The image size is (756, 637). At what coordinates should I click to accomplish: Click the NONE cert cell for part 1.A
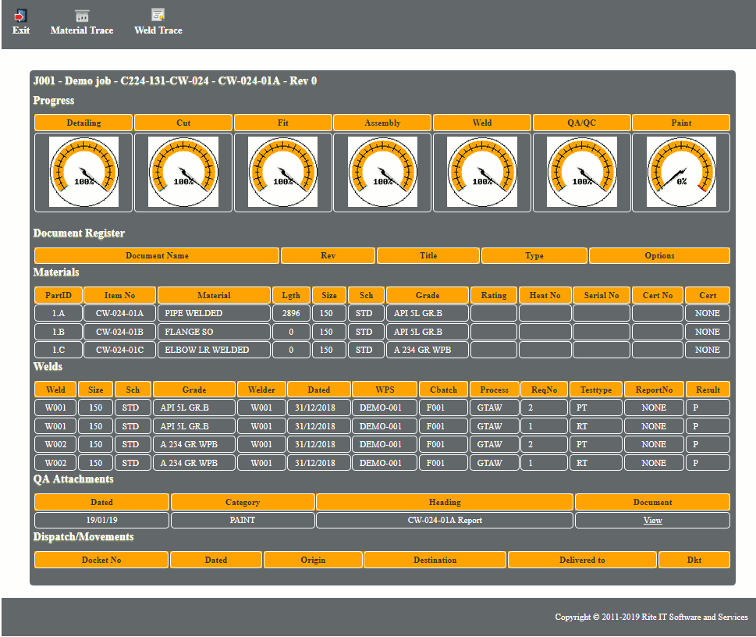(707, 313)
